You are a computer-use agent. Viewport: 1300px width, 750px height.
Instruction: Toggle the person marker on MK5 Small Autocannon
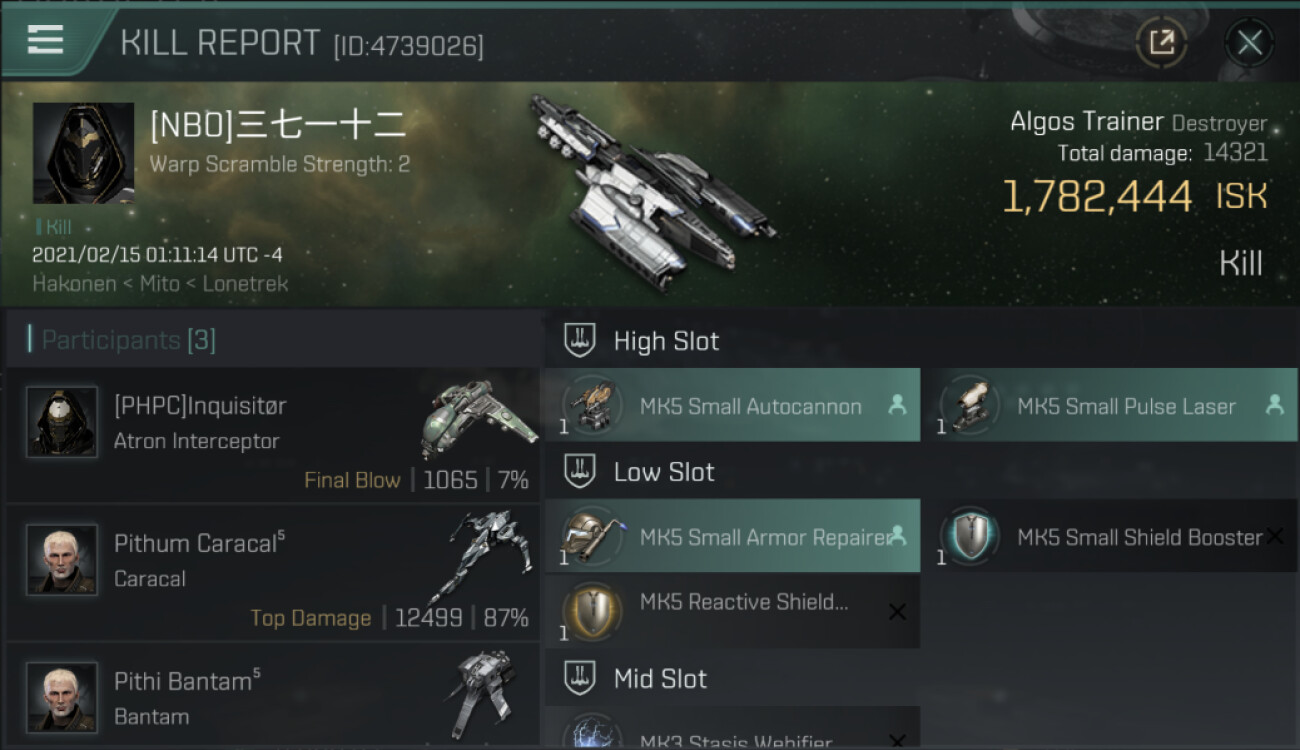[897, 405]
